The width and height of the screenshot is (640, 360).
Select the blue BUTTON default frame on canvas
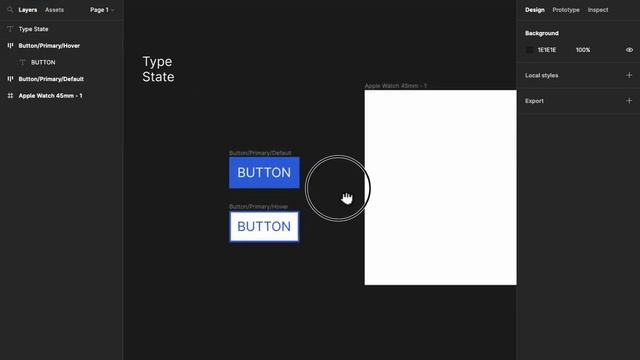(x=264, y=173)
